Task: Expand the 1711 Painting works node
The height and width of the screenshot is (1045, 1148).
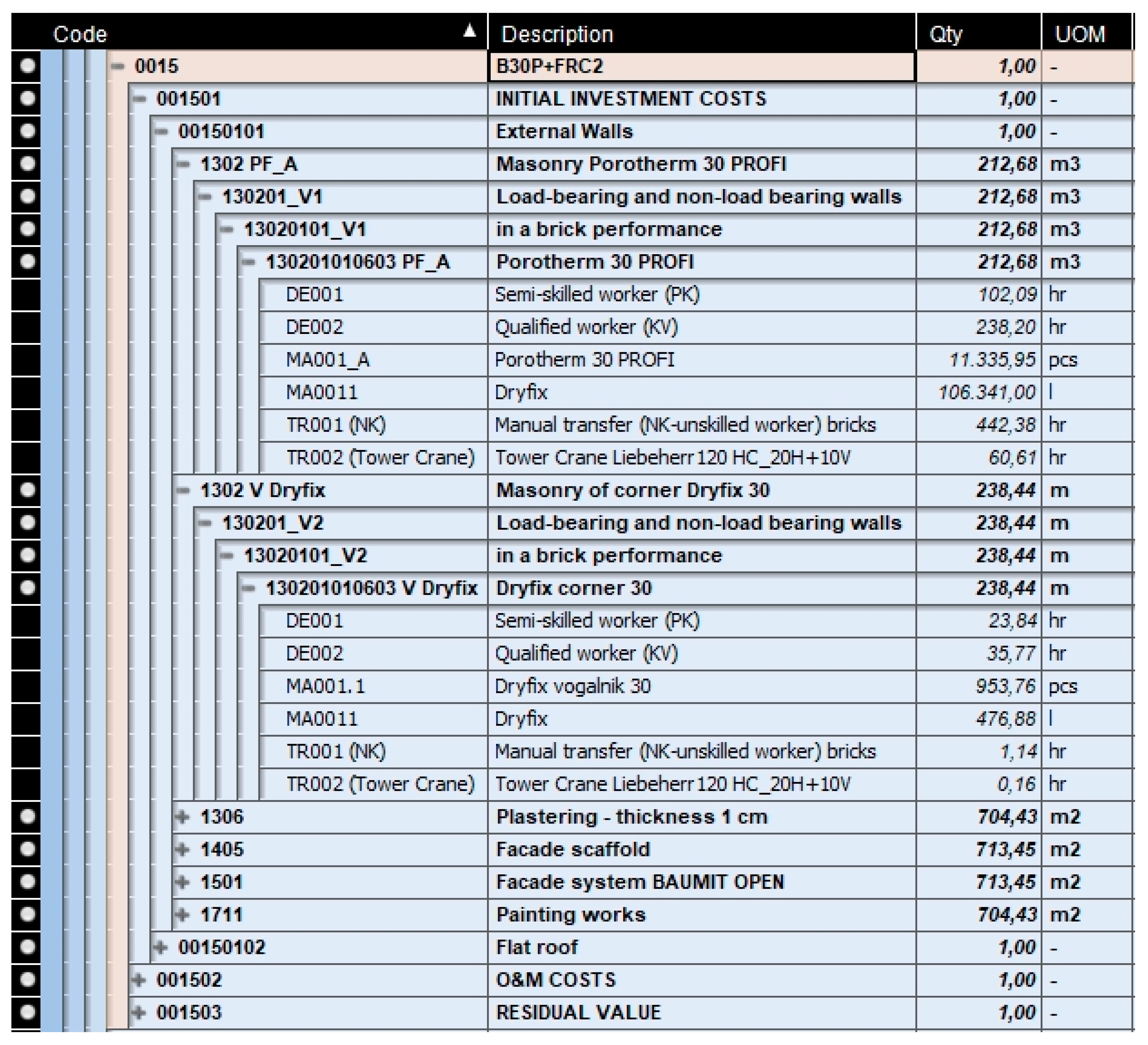Action: pyautogui.click(x=182, y=915)
